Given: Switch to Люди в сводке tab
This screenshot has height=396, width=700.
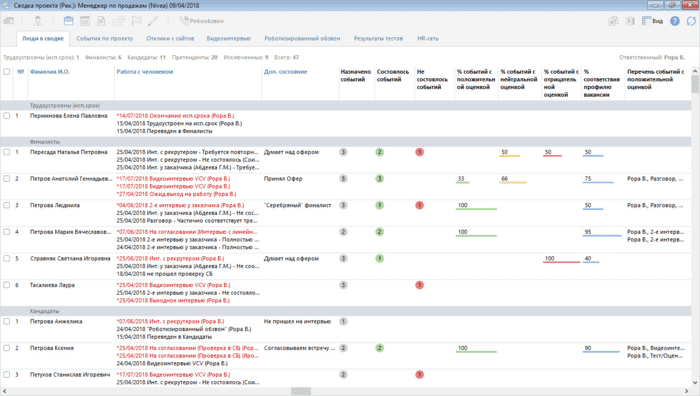Looking at the screenshot, I should pyautogui.click(x=43, y=38).
